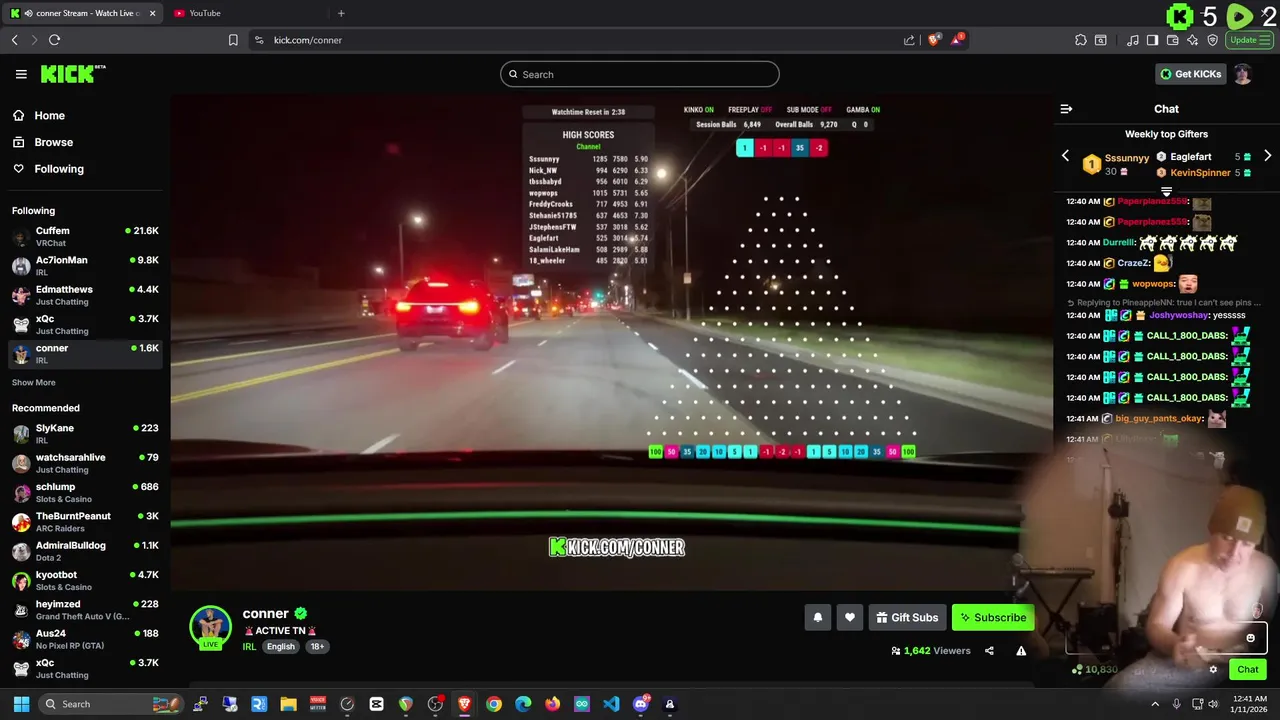Show next weekly top gifter
Screen dimensions: 1280x720
point(1267,156)
